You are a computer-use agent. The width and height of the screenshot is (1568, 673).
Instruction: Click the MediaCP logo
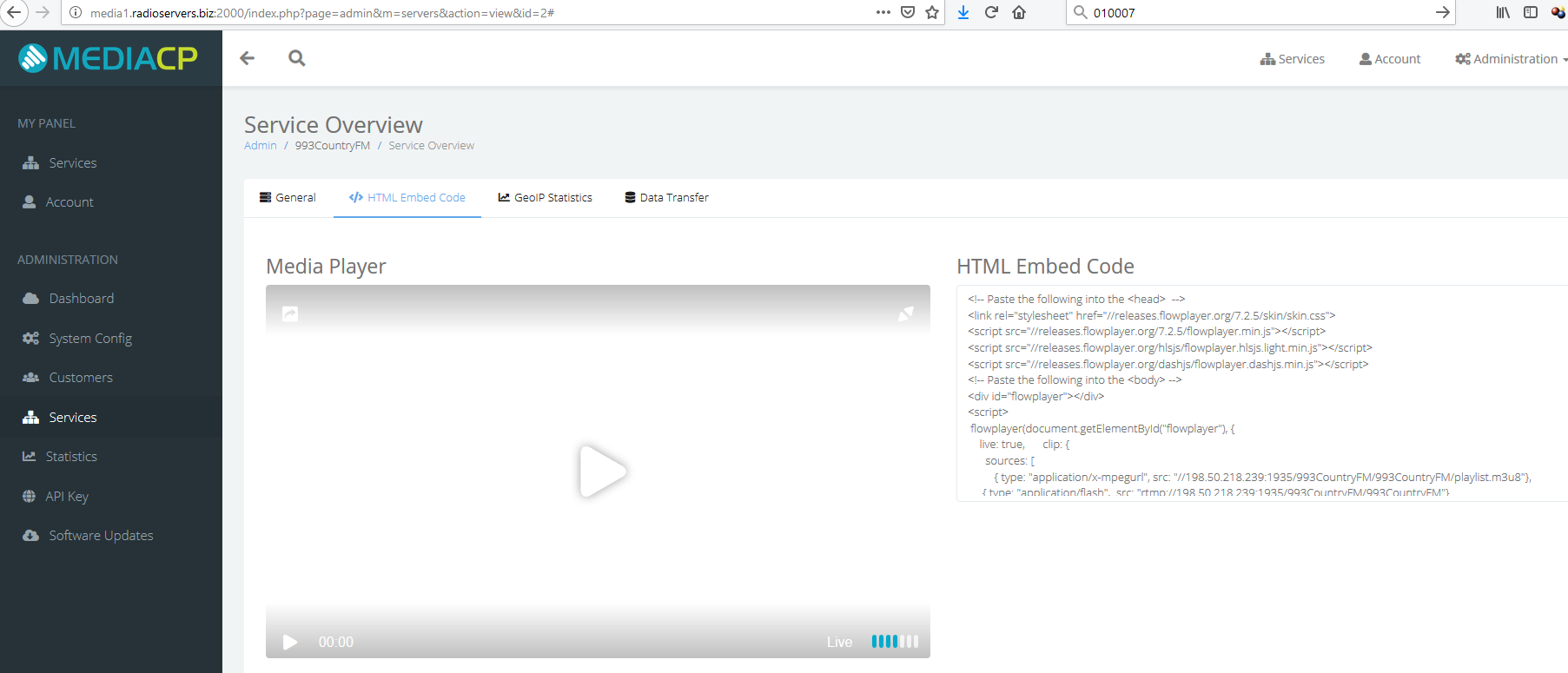tap(109, 58)
